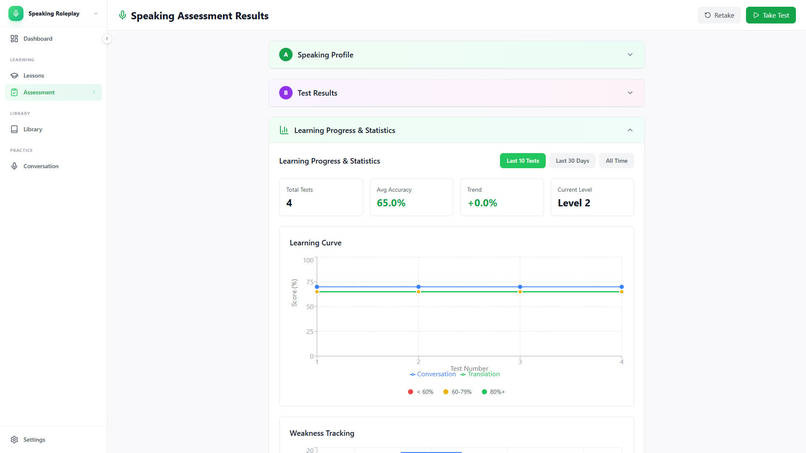Expand the Test Results section chevron
The image size is (806, 453).
[x=630, y=93]
